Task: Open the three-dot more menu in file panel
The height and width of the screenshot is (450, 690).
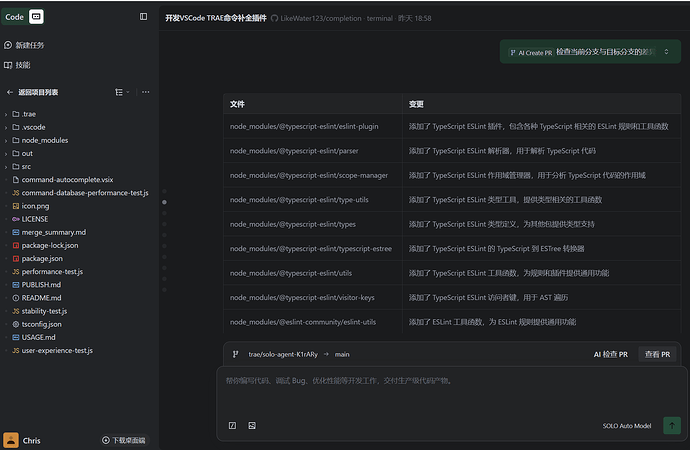Action: [x=145, y=92]
